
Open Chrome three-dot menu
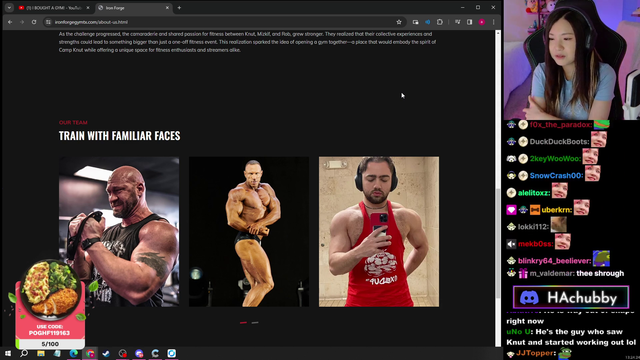point(493,22)
